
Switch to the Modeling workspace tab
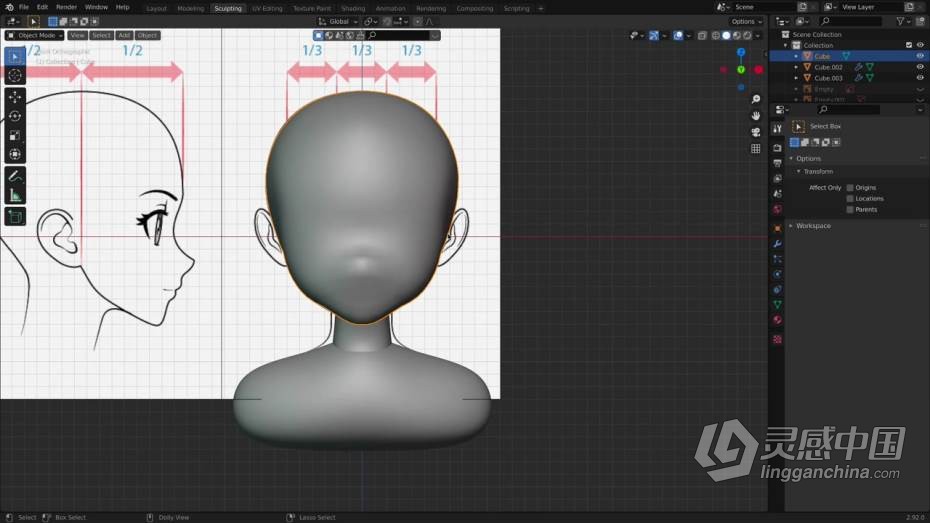(190, 8)
